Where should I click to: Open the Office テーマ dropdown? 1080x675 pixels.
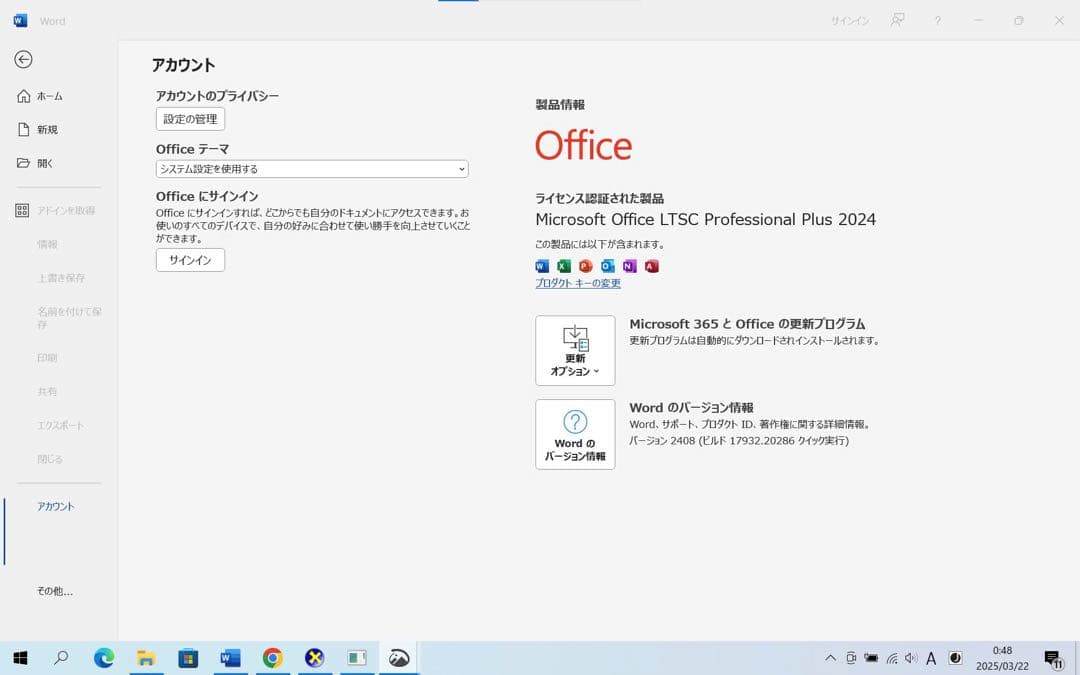pyautogui.click(x=311, y=168)
